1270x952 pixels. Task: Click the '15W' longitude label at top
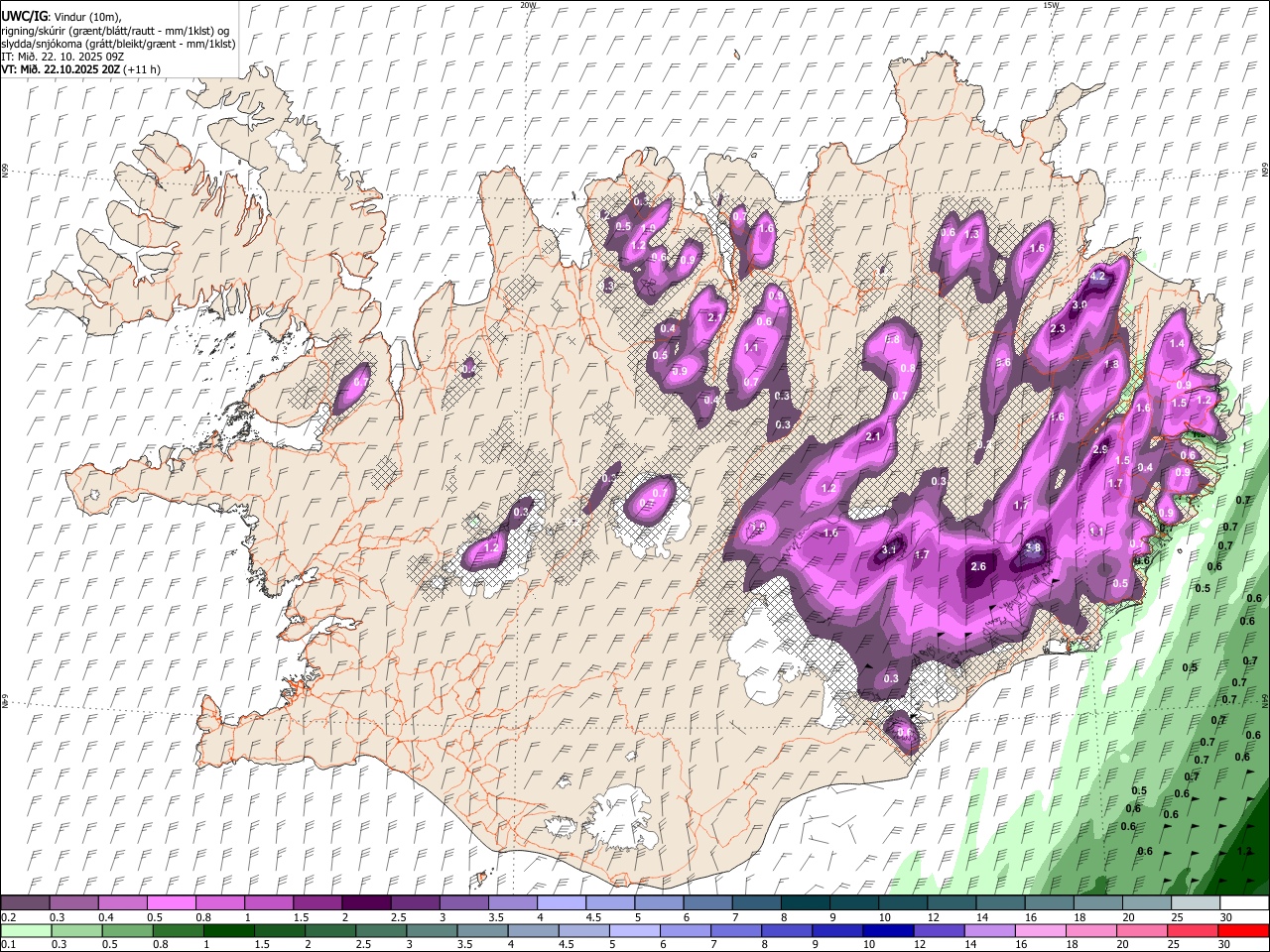click(x=1051, y=5)
